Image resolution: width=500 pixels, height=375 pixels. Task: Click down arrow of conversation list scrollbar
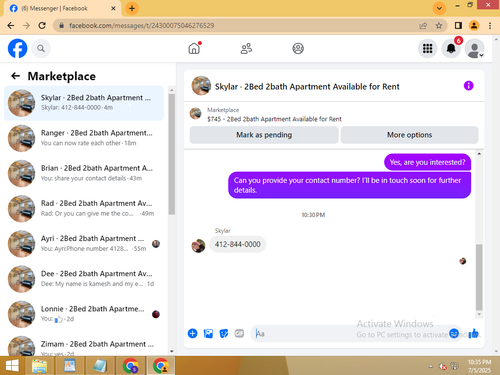(172, 351)
